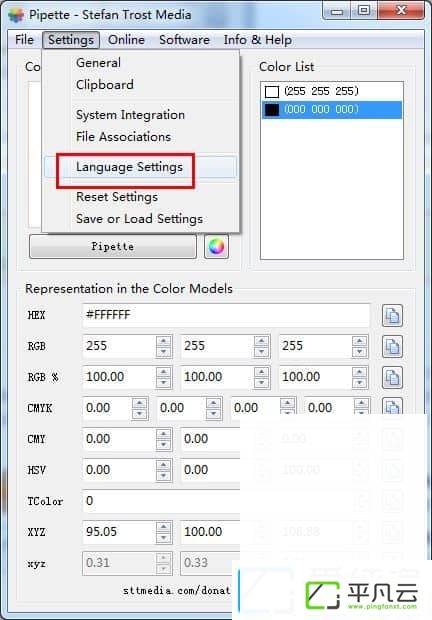Increase the third RGB % value with up arrow
Viewport: 432px width, 620px height.
359,372
